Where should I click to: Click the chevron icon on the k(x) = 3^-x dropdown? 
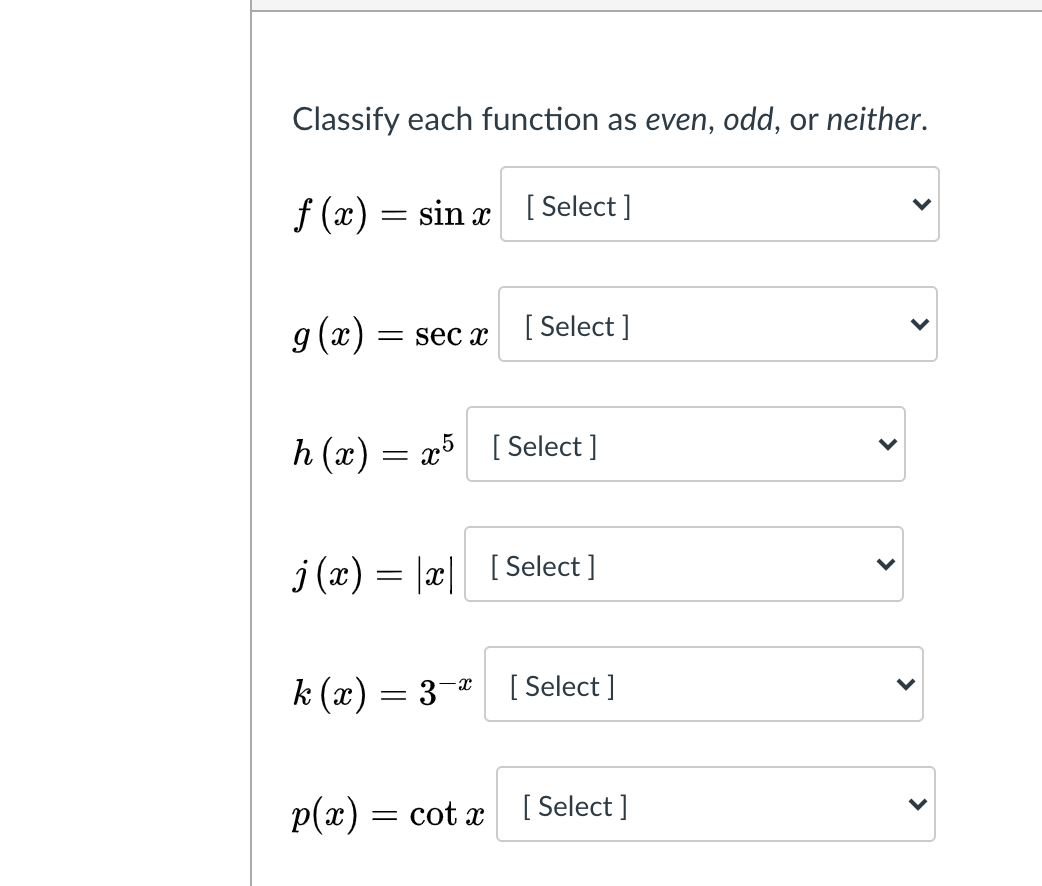point(905,684)
